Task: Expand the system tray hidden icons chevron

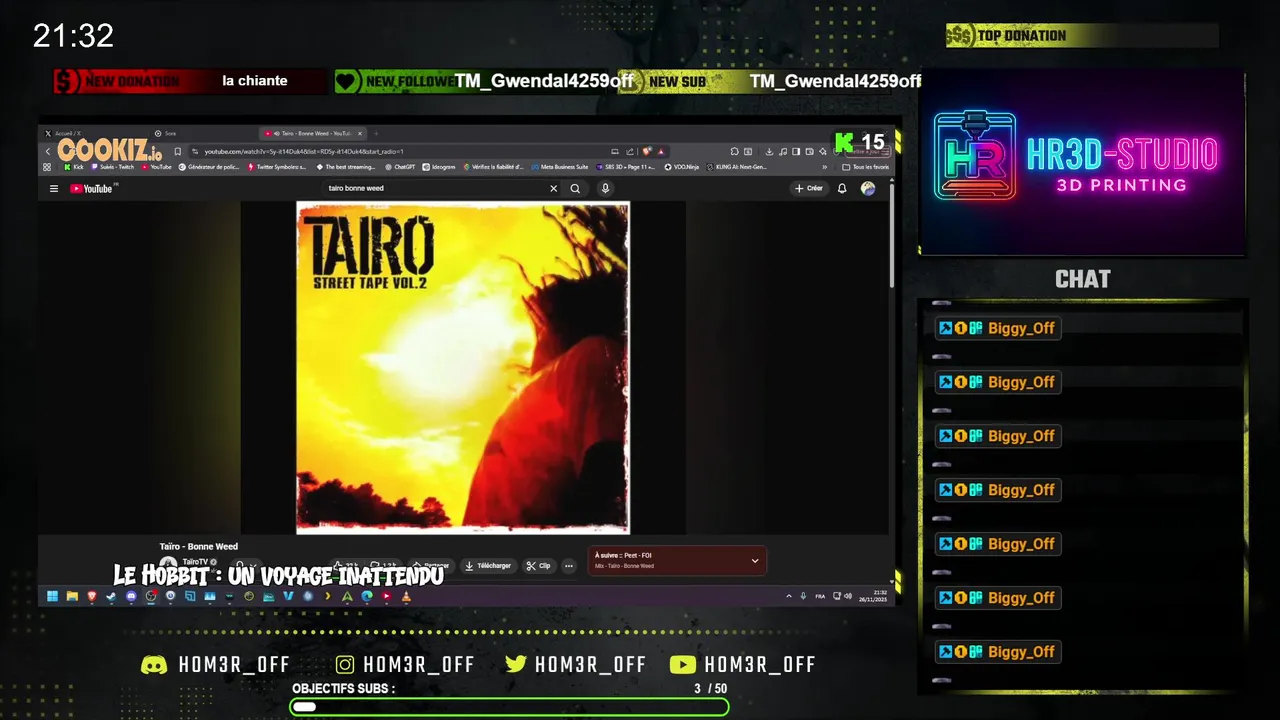Action: (x=789, y=596)
